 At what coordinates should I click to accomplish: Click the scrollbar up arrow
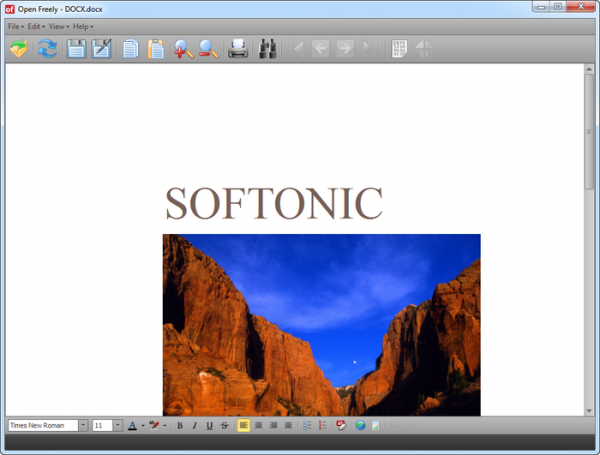[589, 69]
